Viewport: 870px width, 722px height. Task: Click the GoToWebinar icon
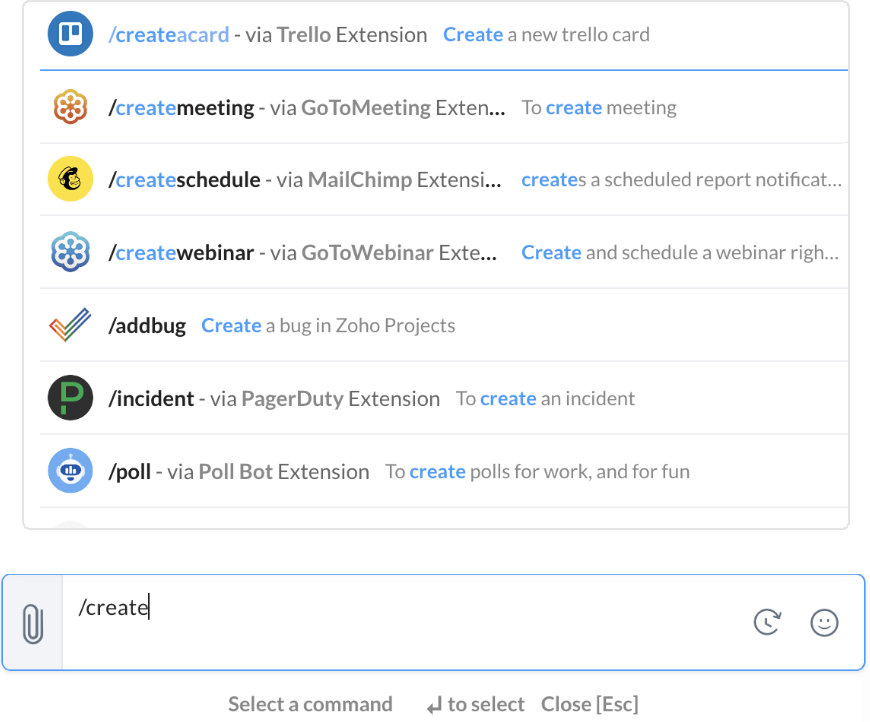pyautogui.click(x=70, y=253)
